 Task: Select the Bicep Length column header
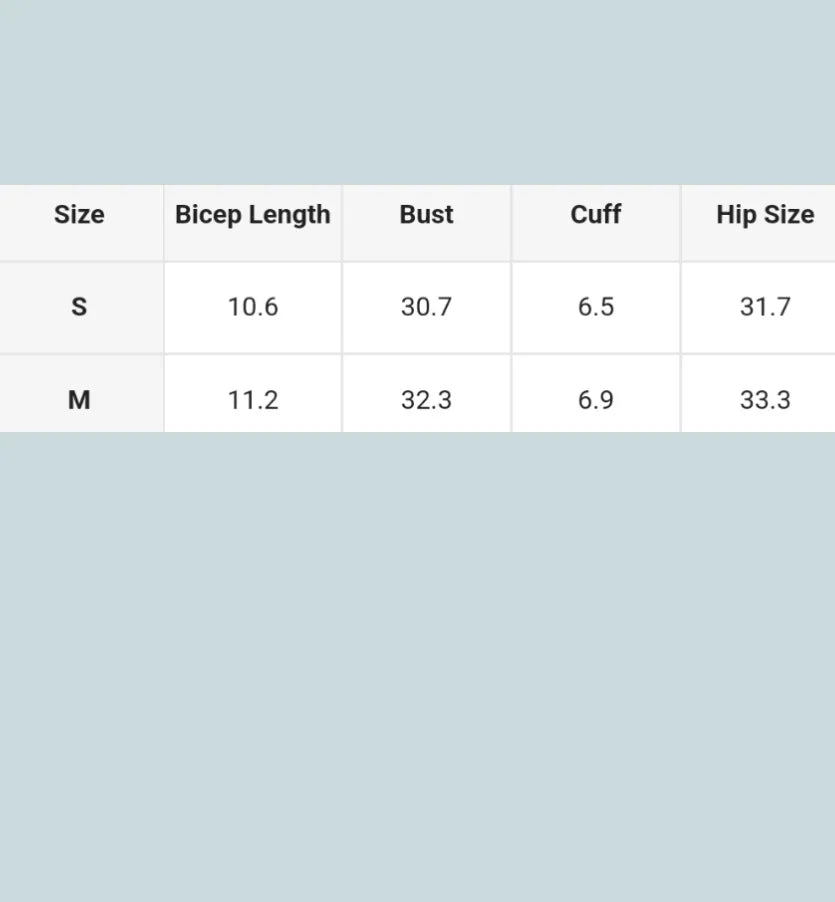pyautogui.click(x=252, y=215)
